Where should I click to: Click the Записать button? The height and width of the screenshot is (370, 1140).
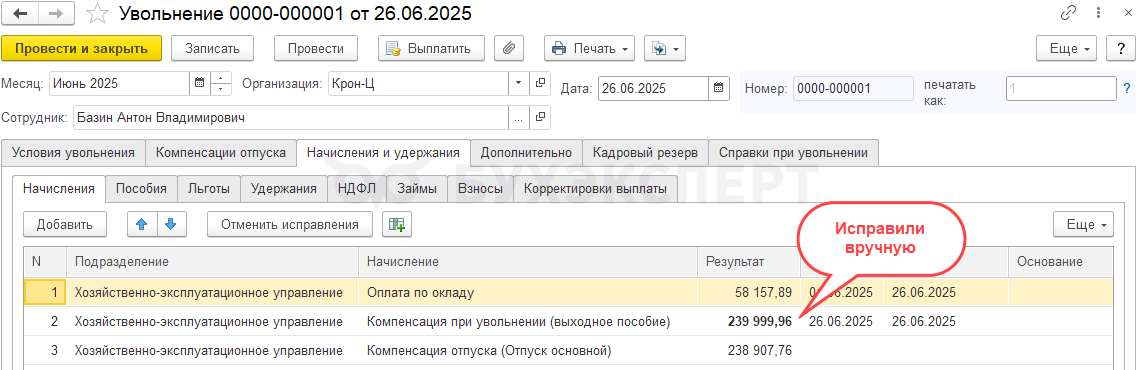pyautogui.click(x=212, y=49)
